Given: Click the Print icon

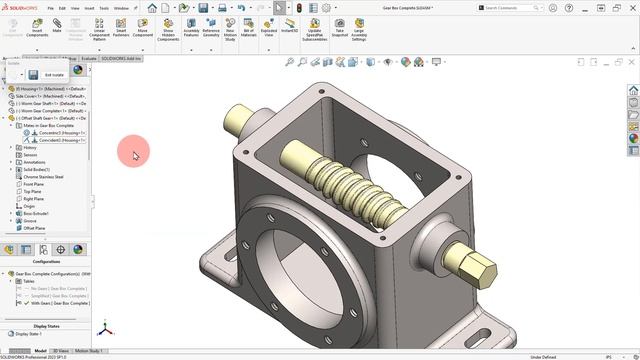Looking at the screenshot, I should coord(222,8).
